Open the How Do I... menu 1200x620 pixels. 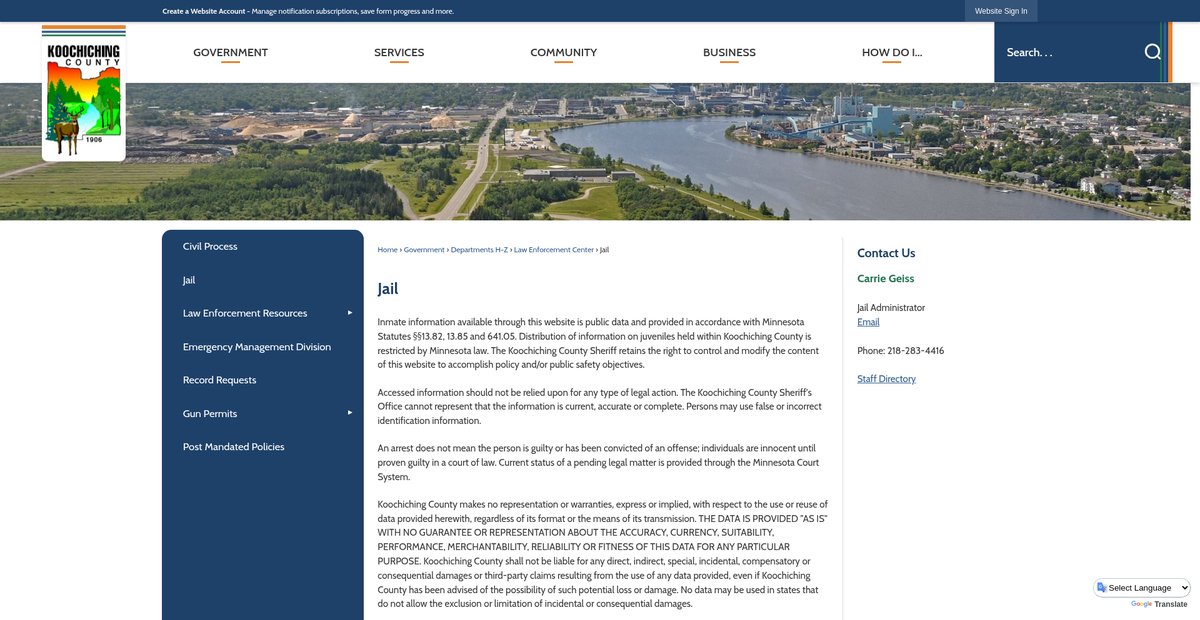click(x=891, y=53)
